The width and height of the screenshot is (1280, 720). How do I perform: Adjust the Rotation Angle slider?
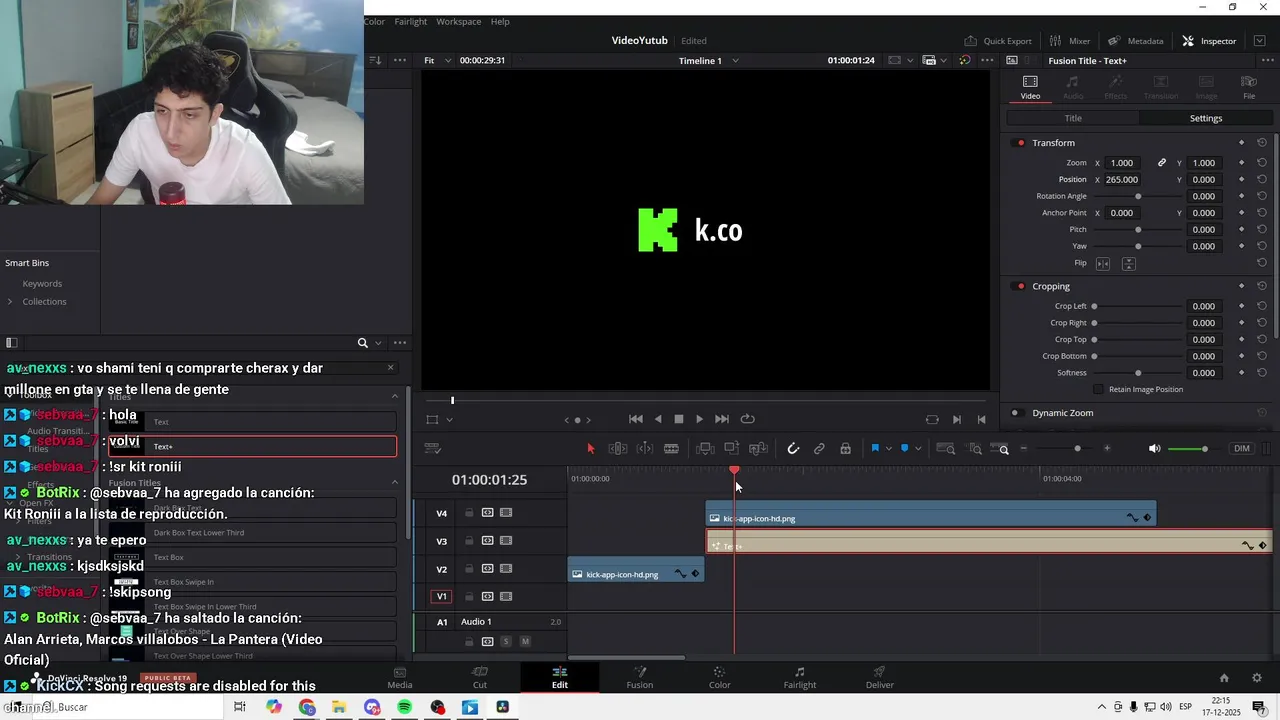click(x=1138, y=196)
